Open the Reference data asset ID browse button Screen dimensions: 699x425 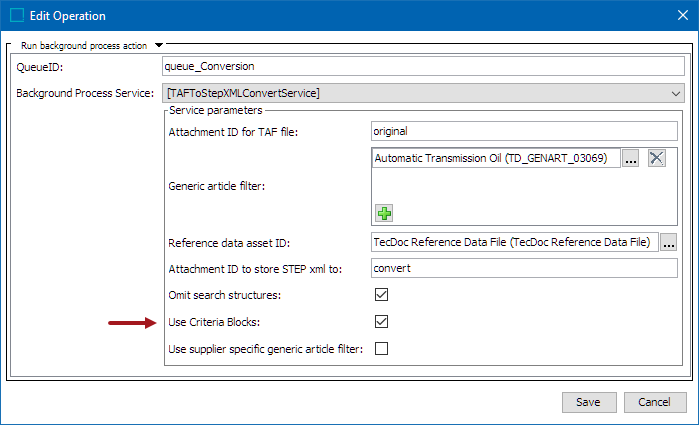[669, 243]
